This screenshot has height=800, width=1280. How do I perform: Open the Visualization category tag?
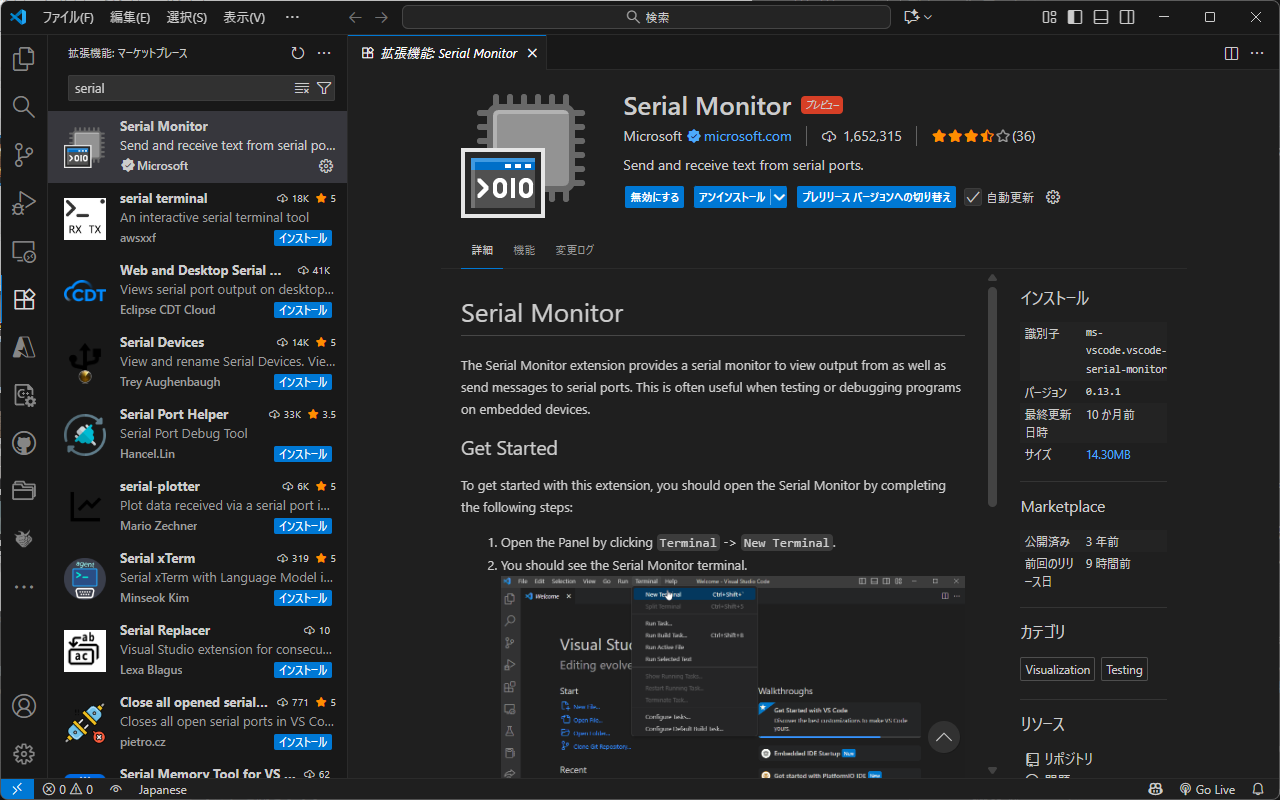(1058, 670)
